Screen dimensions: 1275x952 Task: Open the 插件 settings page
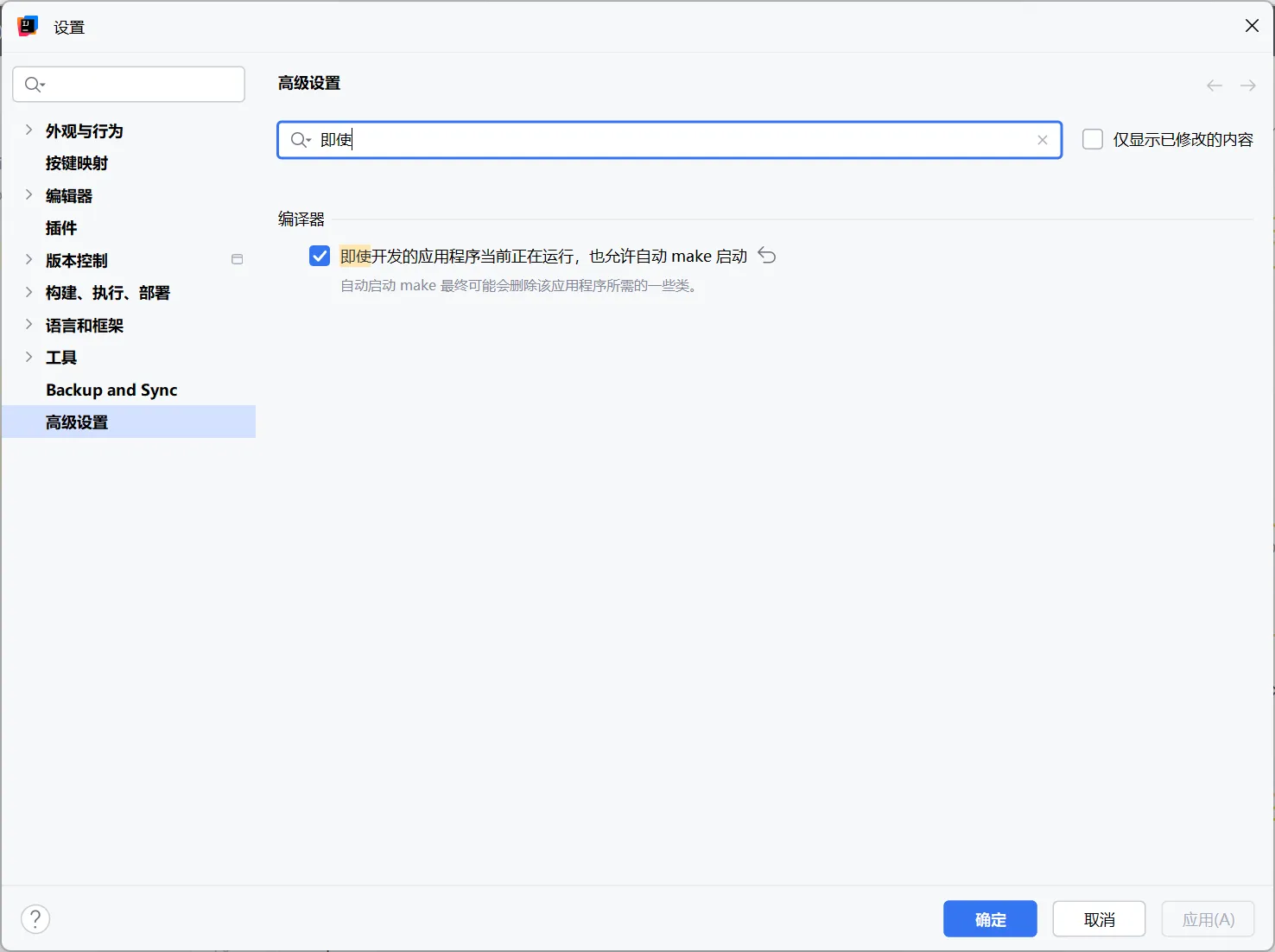tap(61, 228)
